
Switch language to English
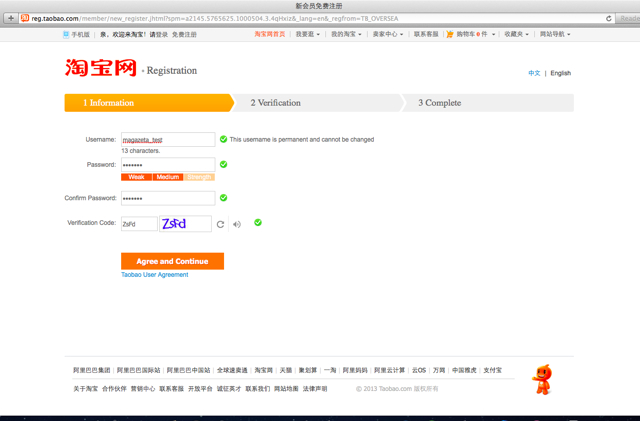[560, 73]
